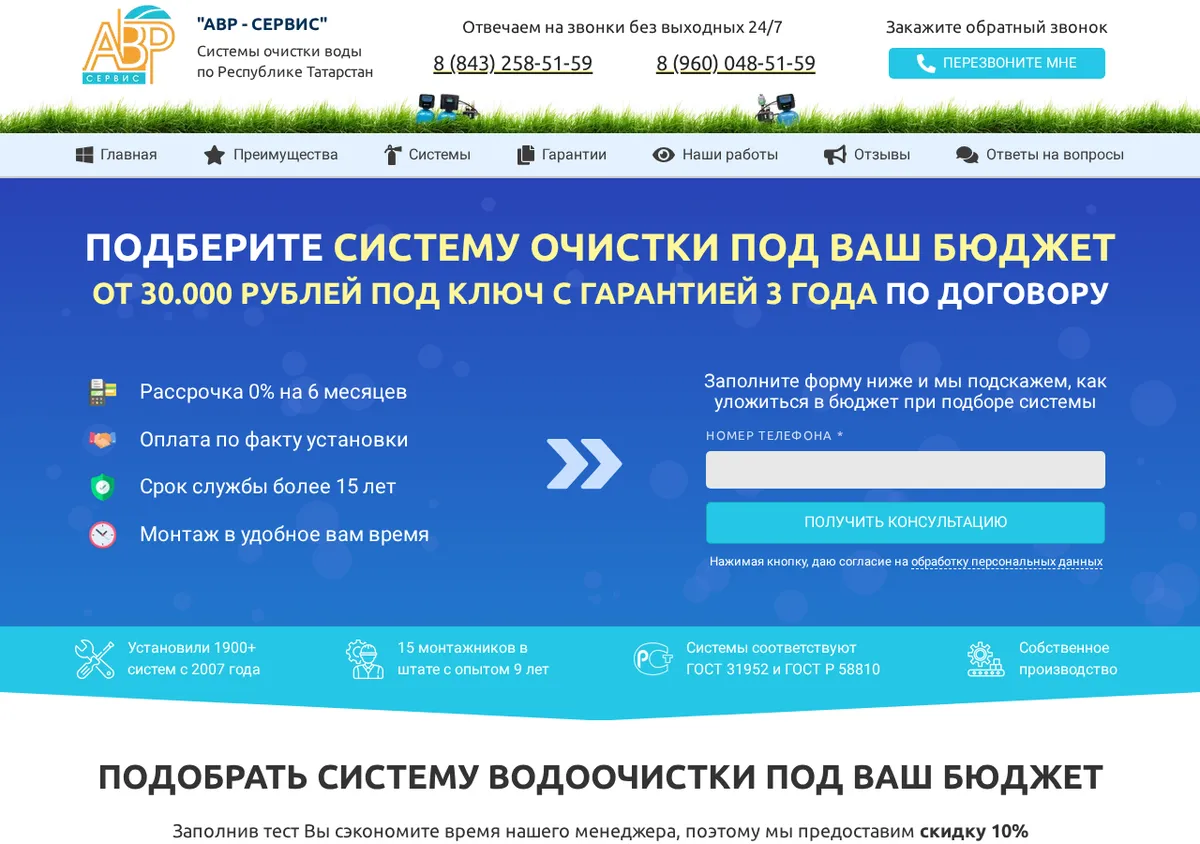This screenshot has height=844, width=1200.
Task: Click the eye icon beside Наши работы
Action: point(663,155)
